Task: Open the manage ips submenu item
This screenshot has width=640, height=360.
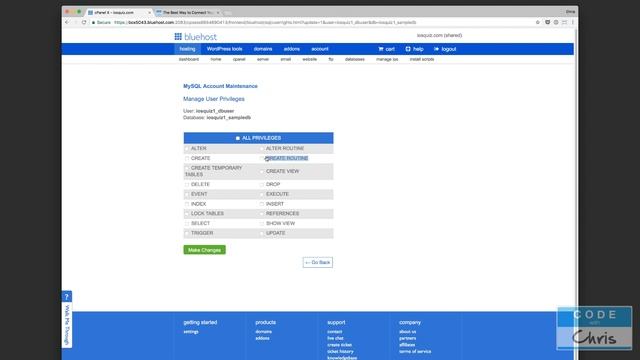Action: tap(387, 60)
